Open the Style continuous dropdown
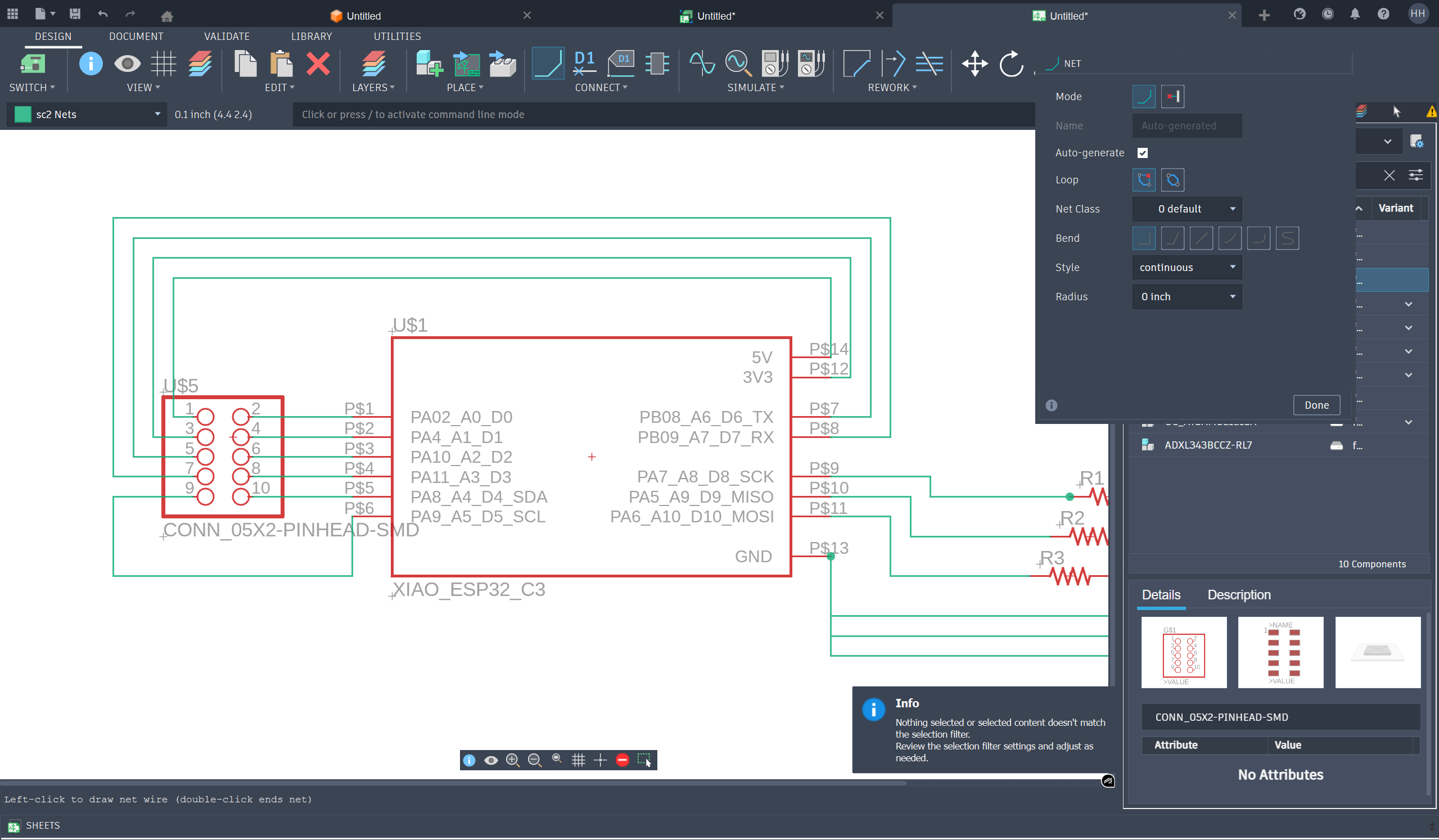 [1187, 267]
